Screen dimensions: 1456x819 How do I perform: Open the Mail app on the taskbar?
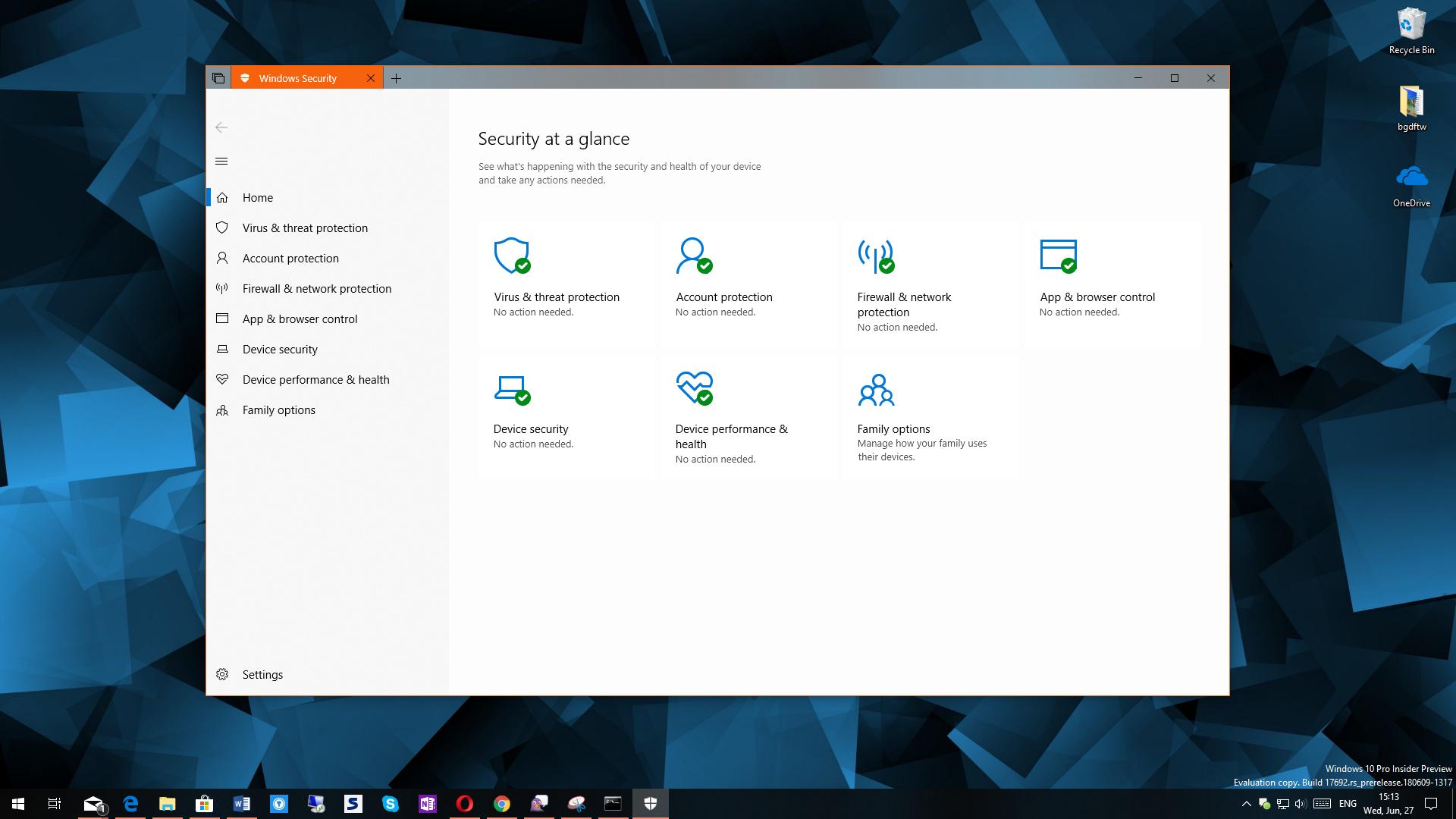pos(93,804)
